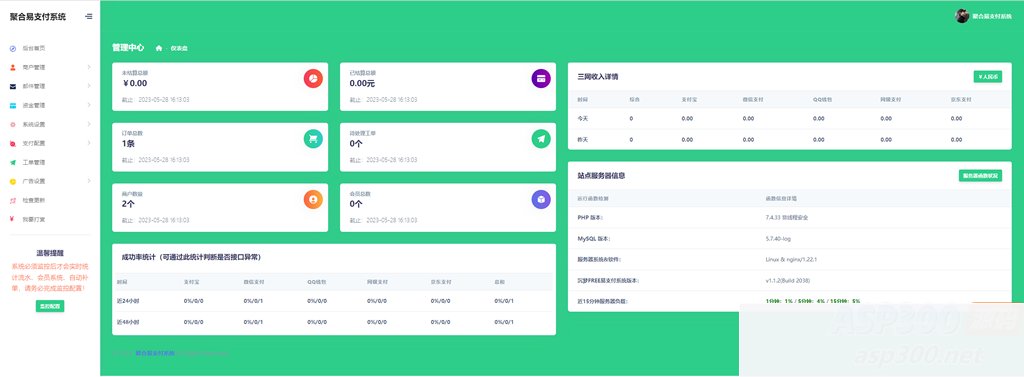This screenshot has width=1024, height=377.
Task: Click the purple wallet icon on 已结算总额 card
Action: (541, 78)
